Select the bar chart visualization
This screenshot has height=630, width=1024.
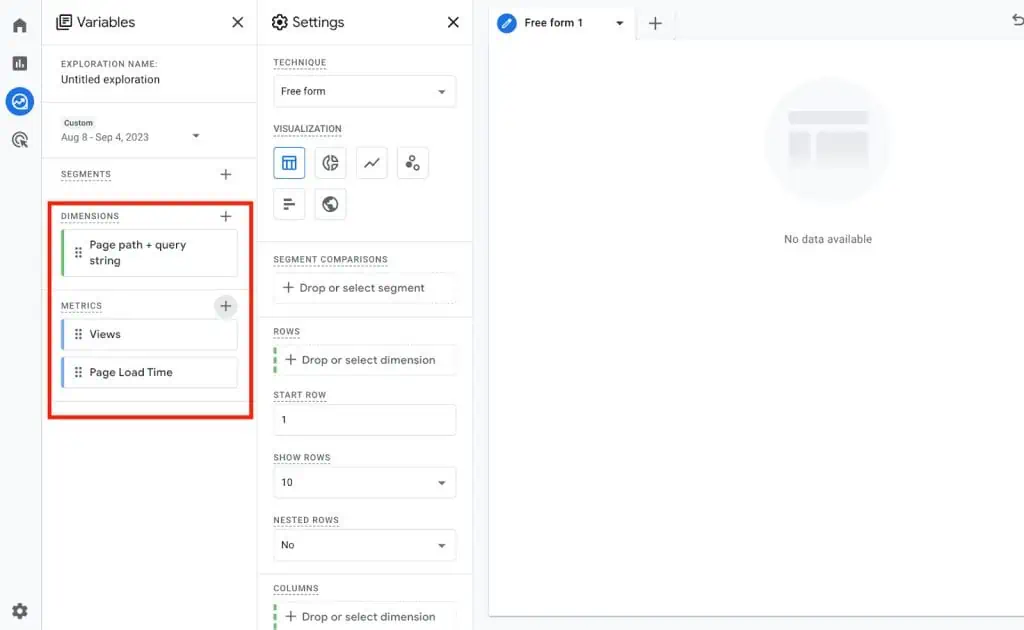point(288,204)
